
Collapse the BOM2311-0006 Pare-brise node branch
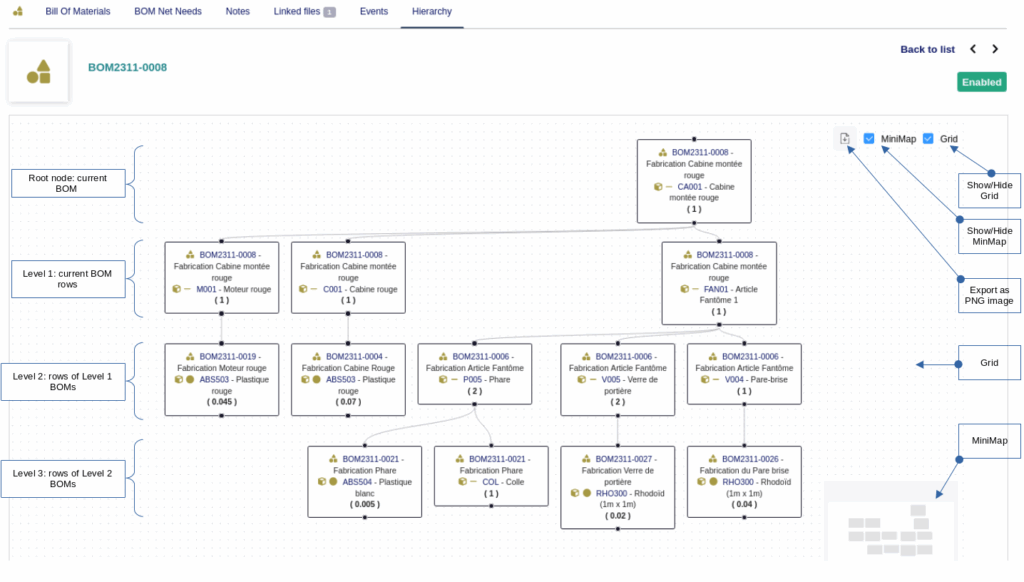pyautogui.click(x=744, y=404)
